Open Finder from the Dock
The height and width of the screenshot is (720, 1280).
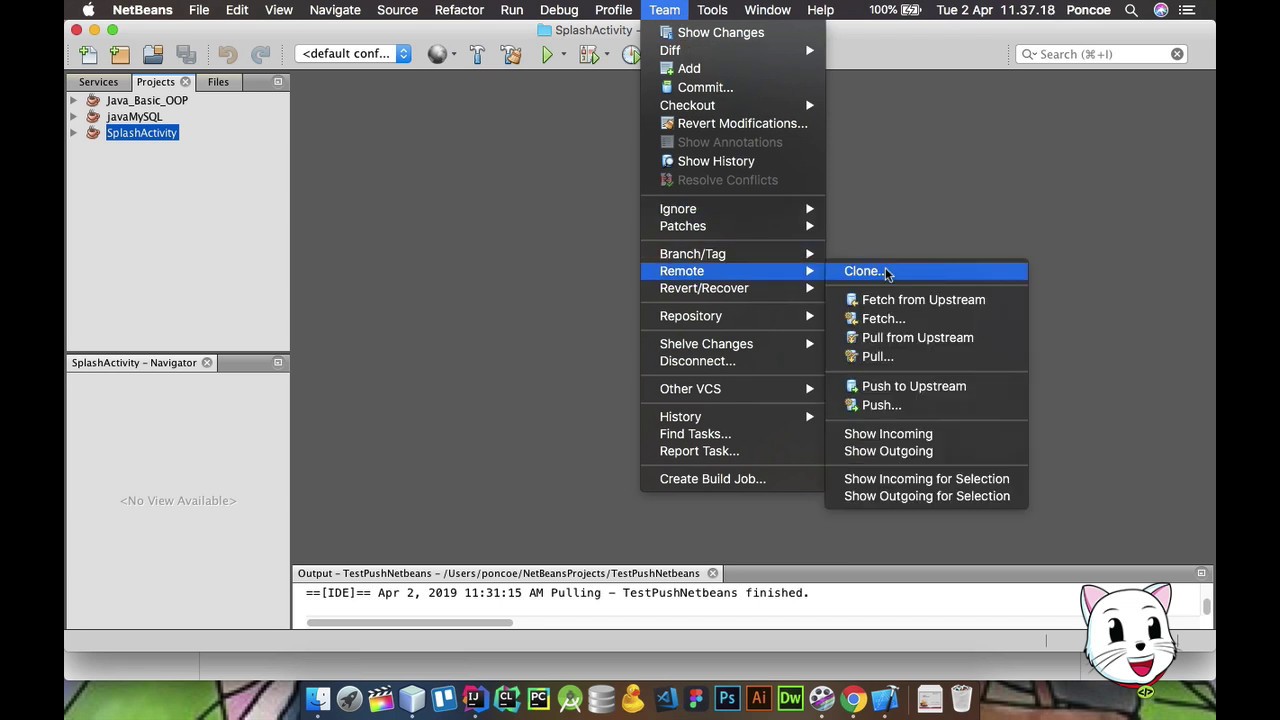[318, 698]
